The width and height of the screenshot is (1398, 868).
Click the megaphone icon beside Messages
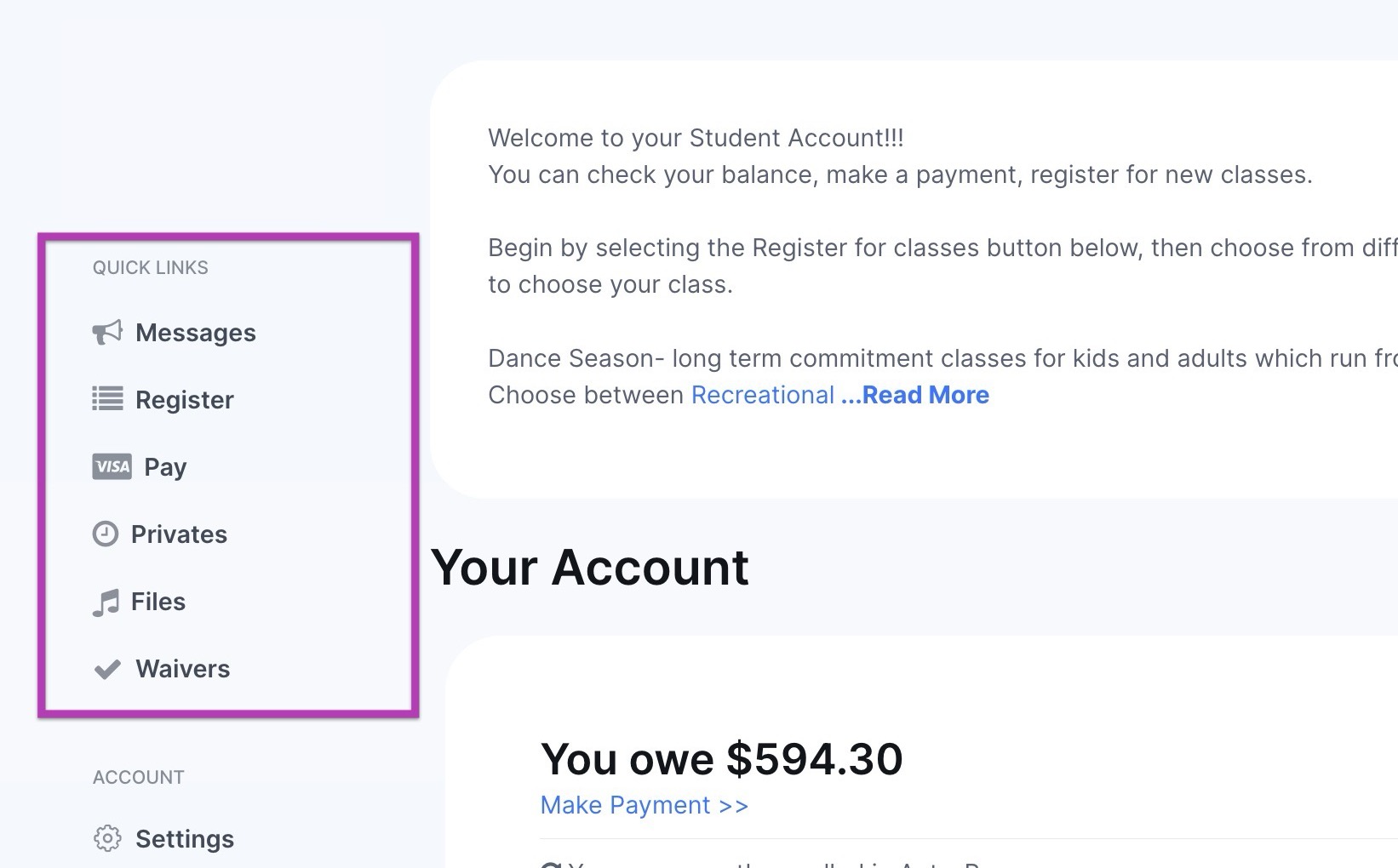click(x=107, y=332)
